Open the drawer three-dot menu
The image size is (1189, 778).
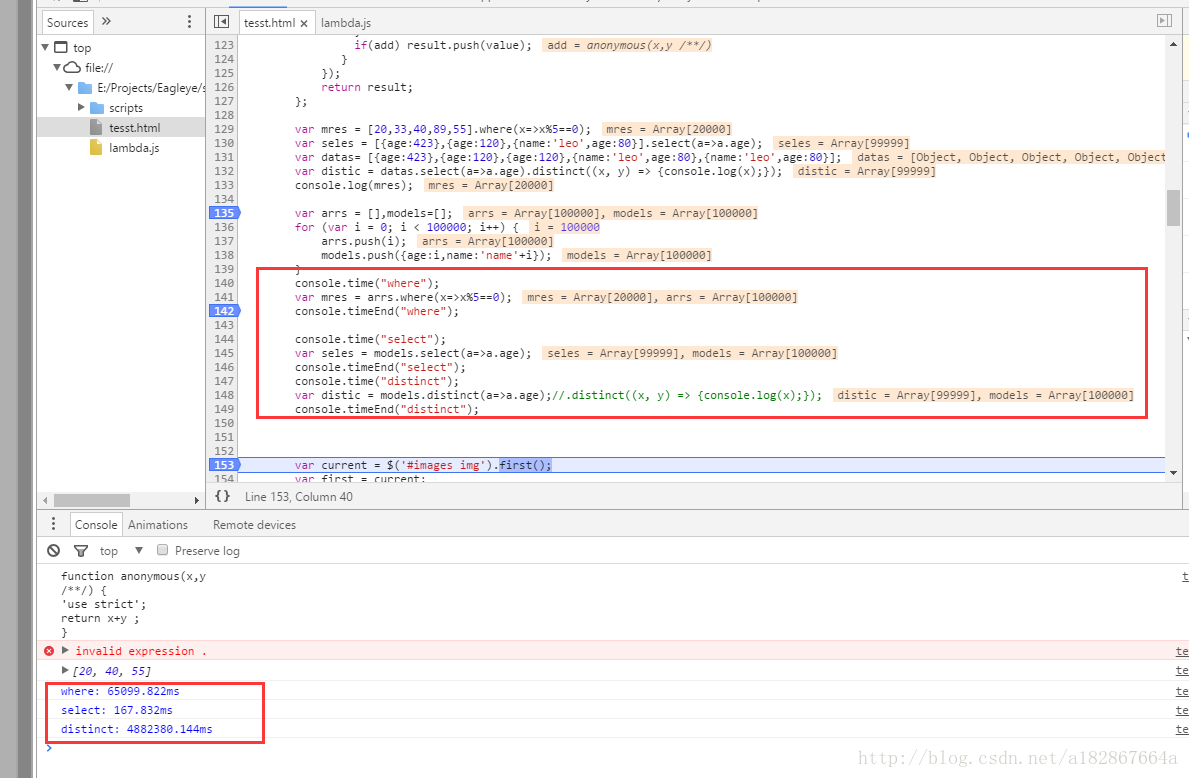tap(53, 524)
